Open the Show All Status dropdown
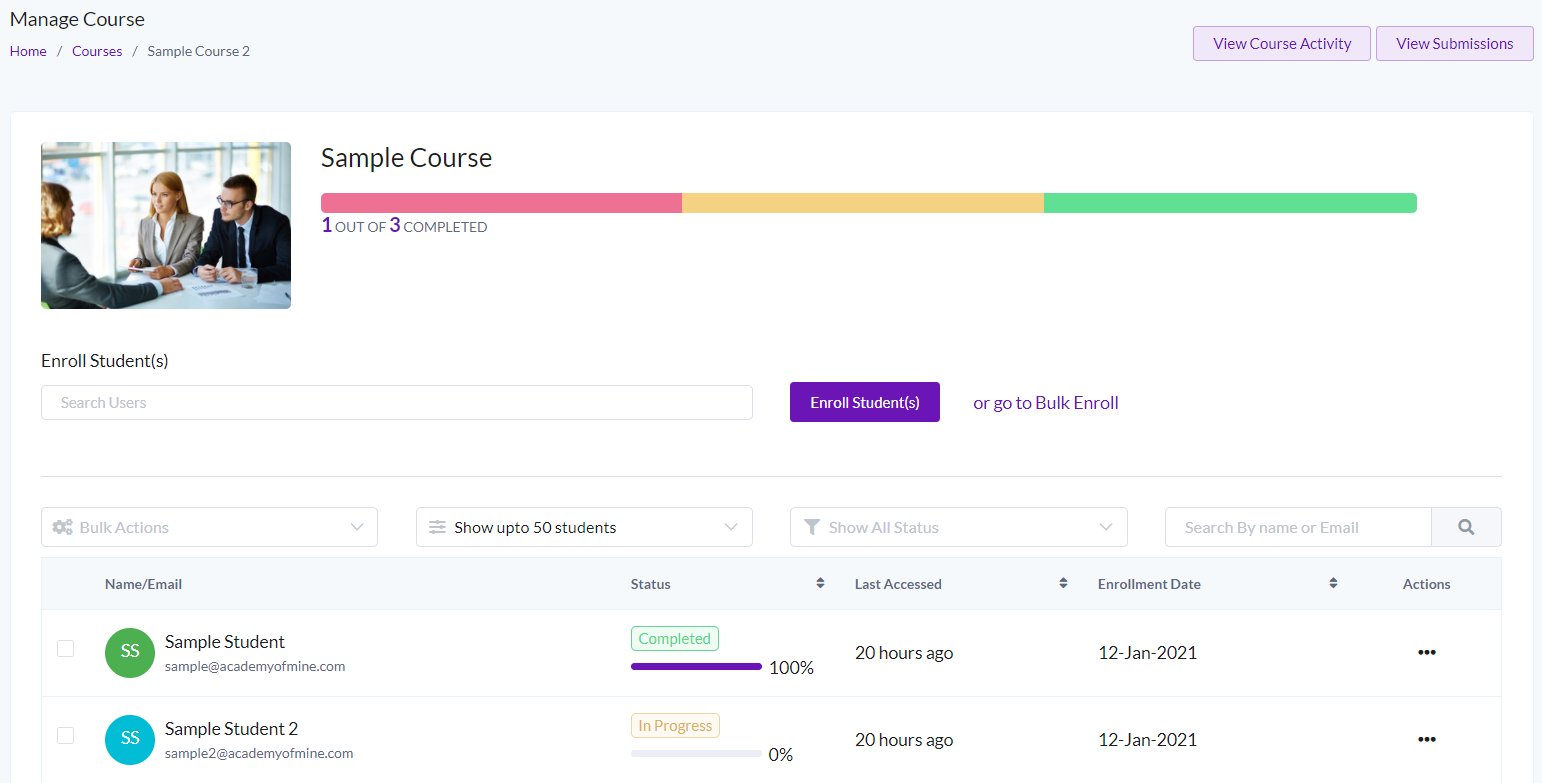 pyautogui.click(x=958, y=527)
